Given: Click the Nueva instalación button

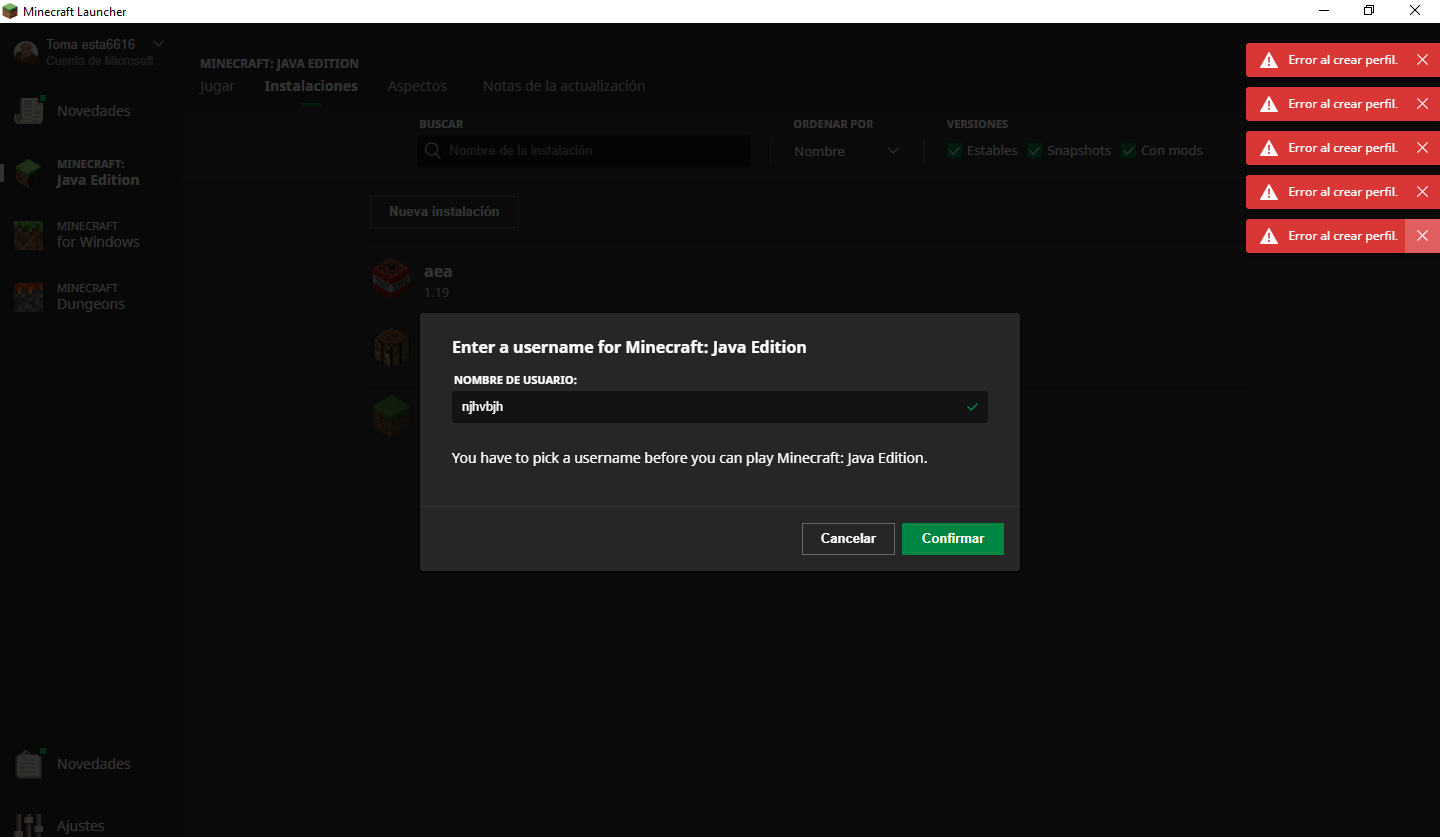Looking at the screenshot, I should tap(444, 212).
